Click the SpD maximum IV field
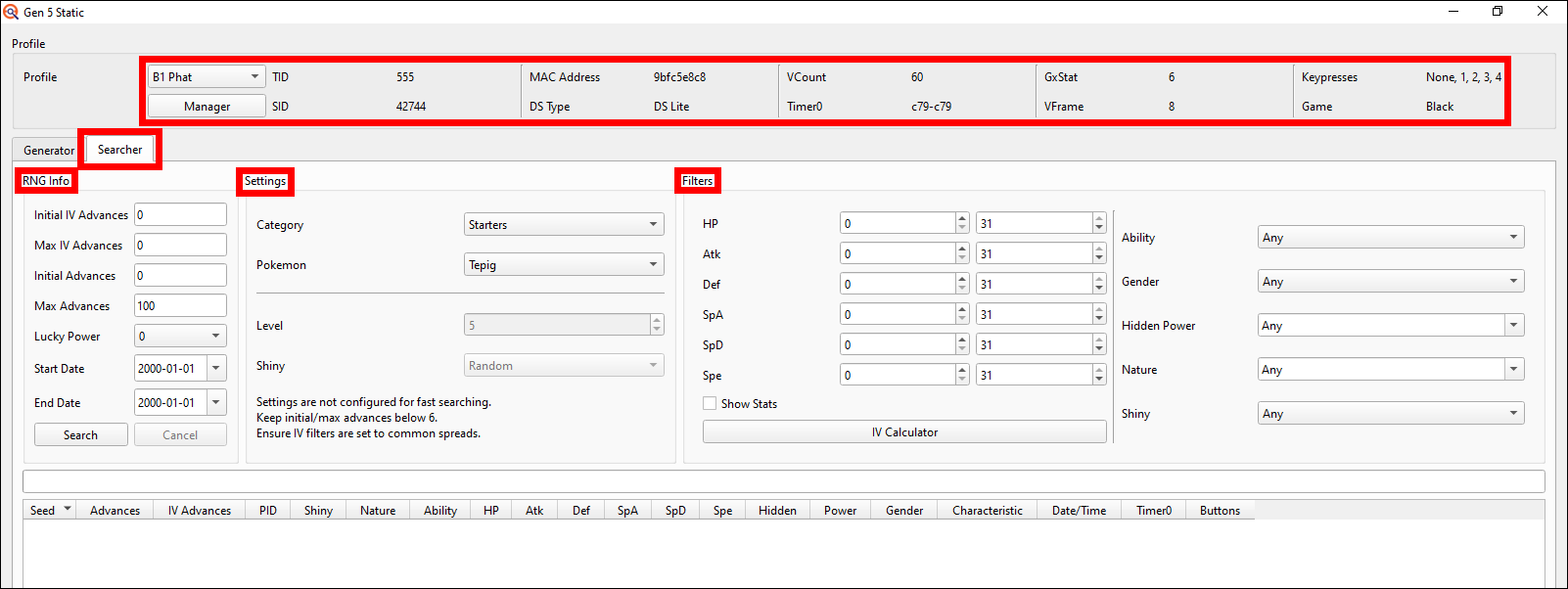1568x589 pixels. [x=1034, y=344]
